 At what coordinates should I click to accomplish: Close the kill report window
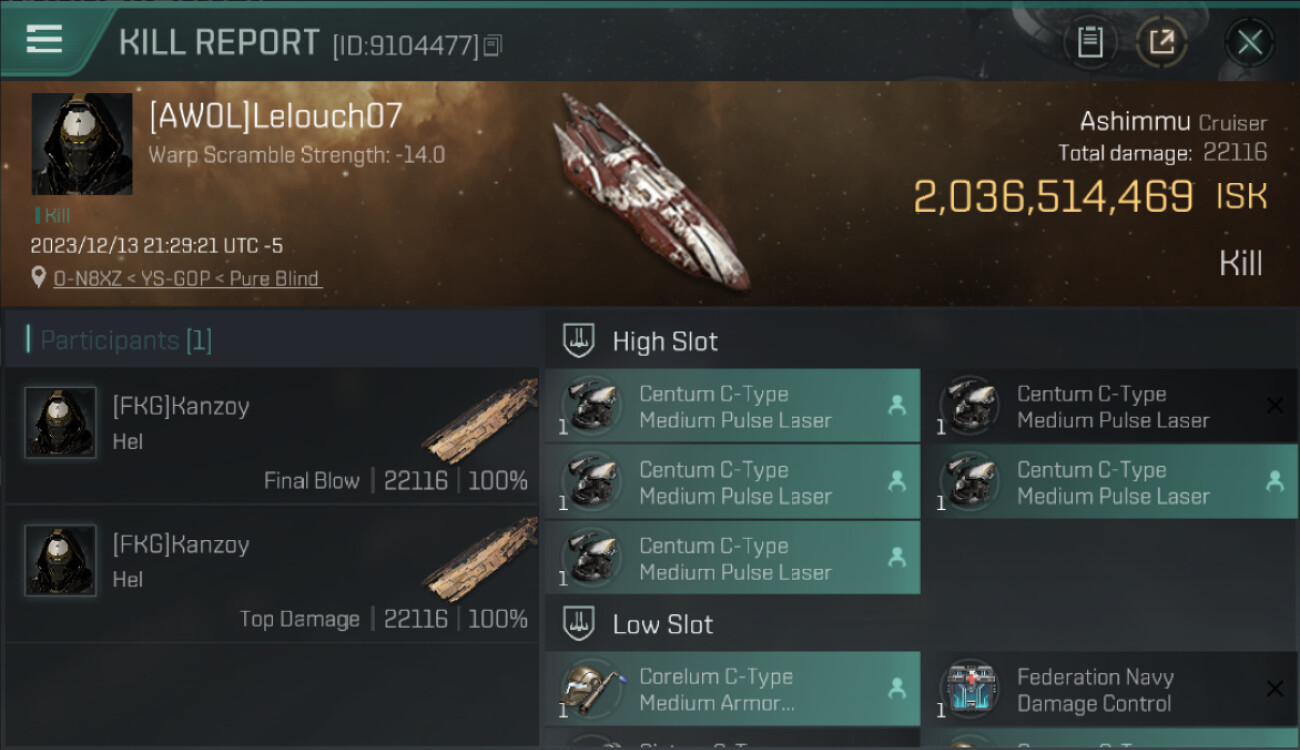point(1249,42)
